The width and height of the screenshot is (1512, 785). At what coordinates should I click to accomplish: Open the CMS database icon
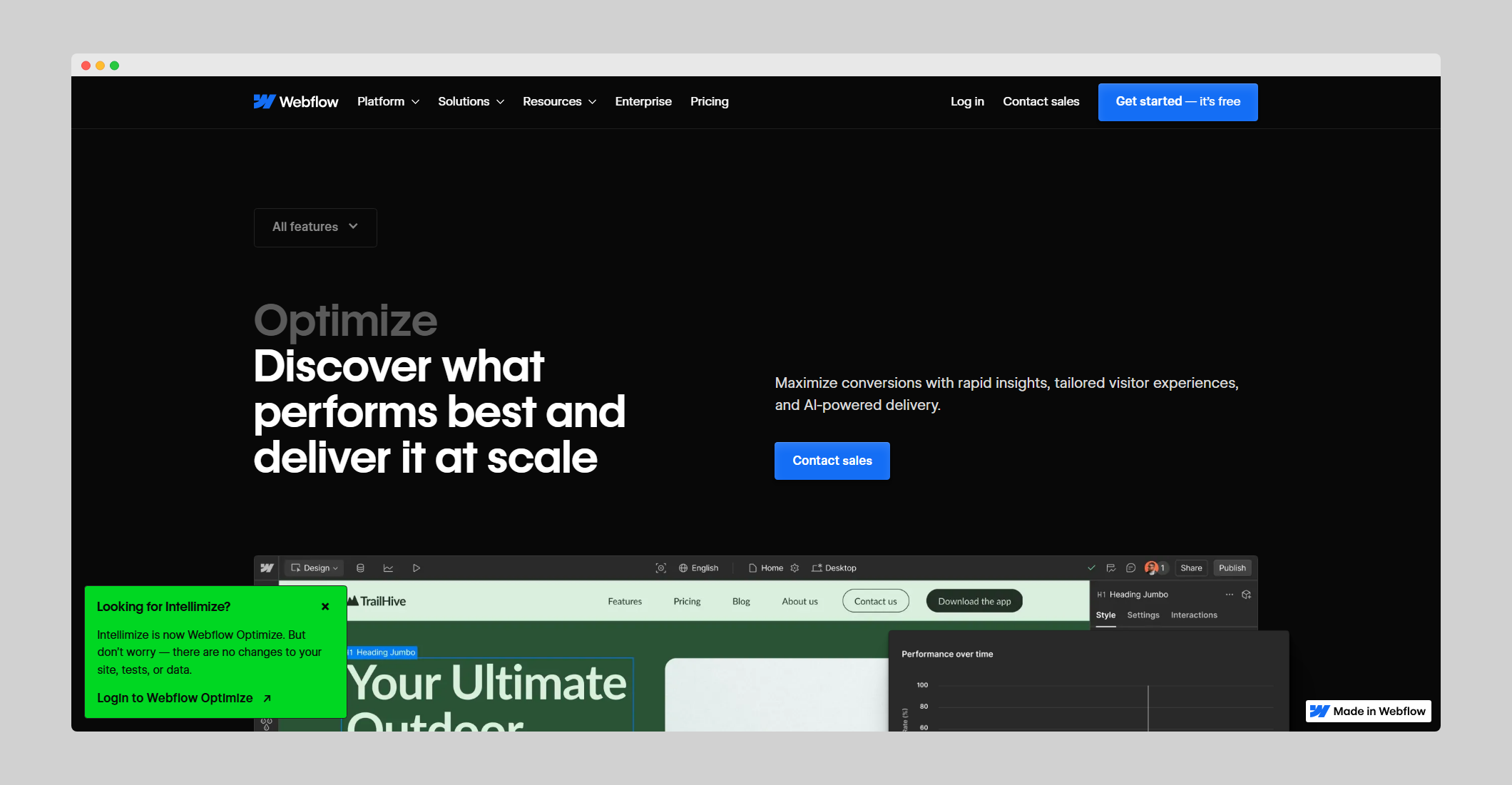(360, 568)
